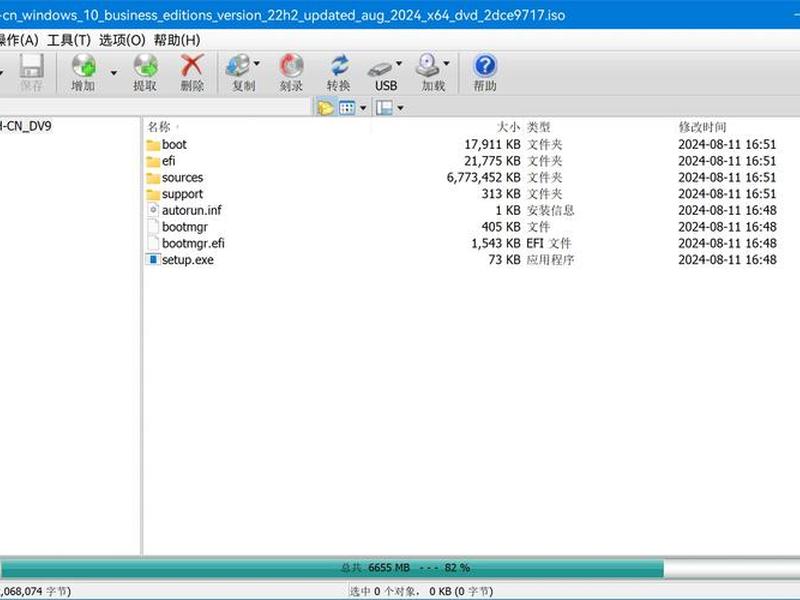
Task: Click the Add (增加) toolbar icon
Action: click(83, 66)
